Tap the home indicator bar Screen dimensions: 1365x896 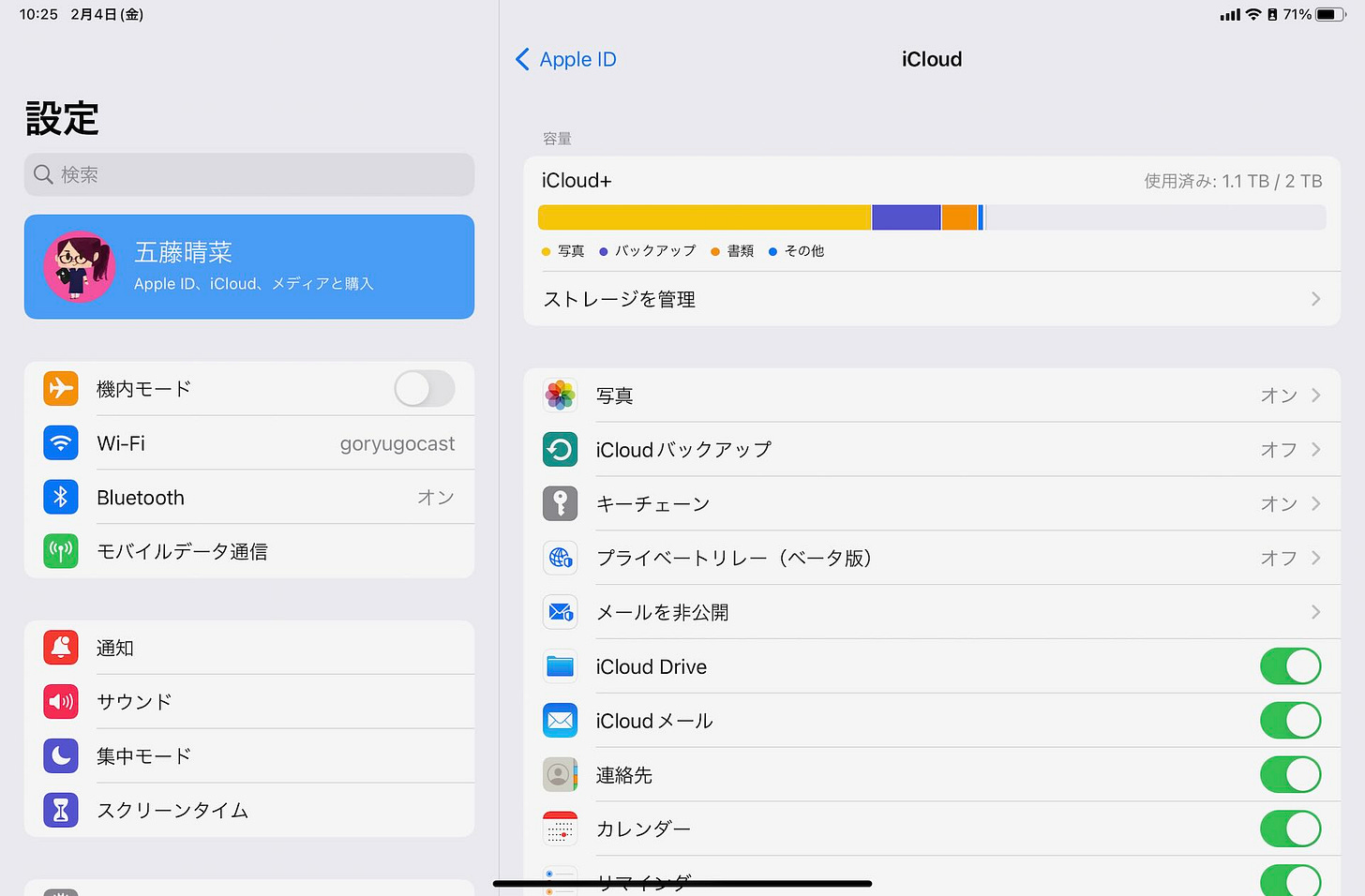pyautogui.click(x=682, y=883)
